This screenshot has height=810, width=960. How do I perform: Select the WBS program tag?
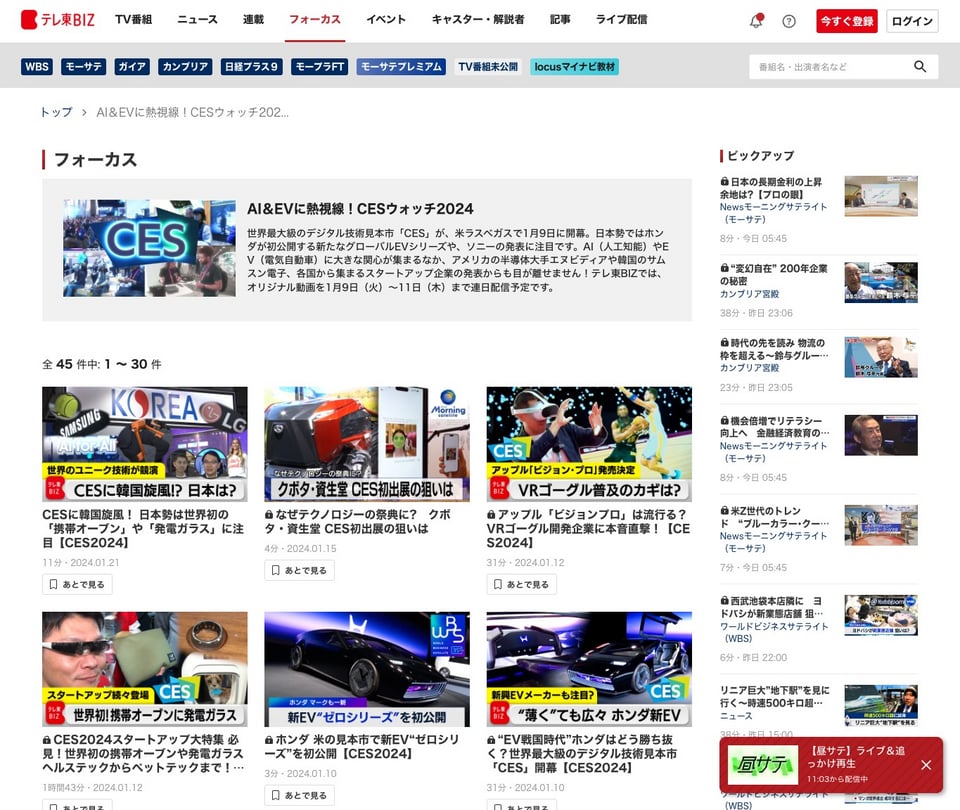(x=37, y=67)
